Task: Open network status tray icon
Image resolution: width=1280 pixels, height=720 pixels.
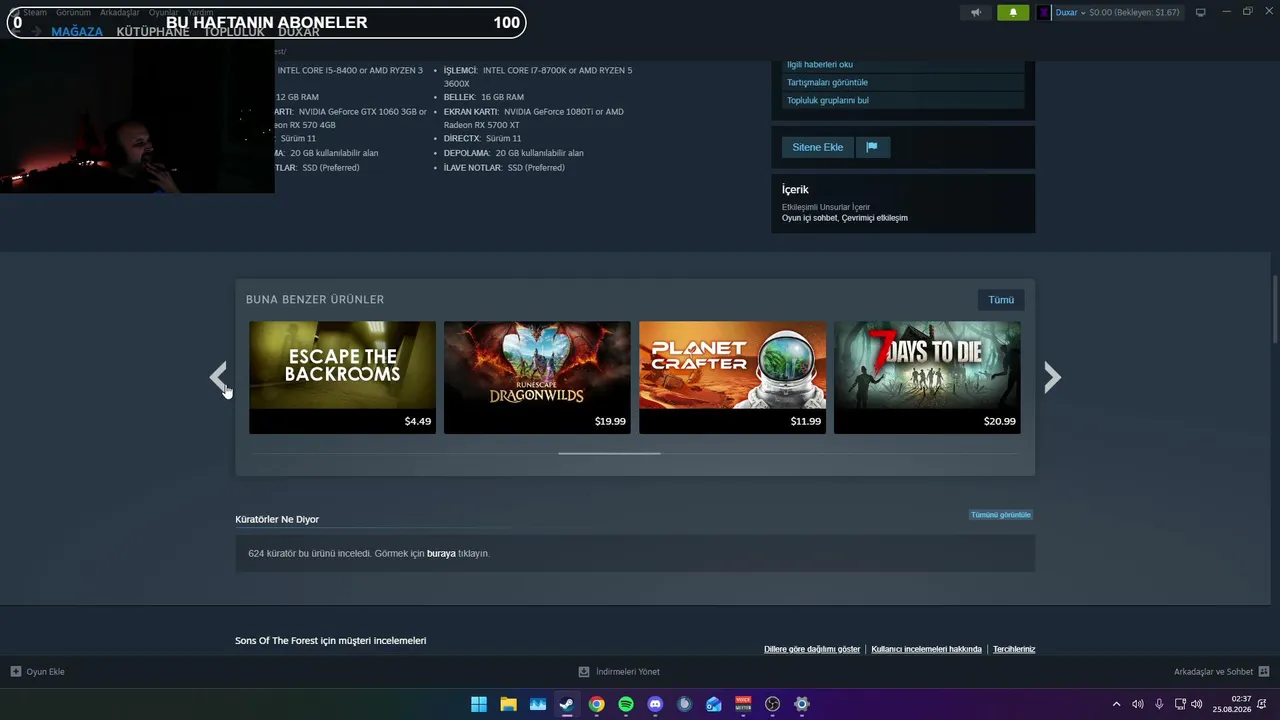Action: tap(1180, 704)
